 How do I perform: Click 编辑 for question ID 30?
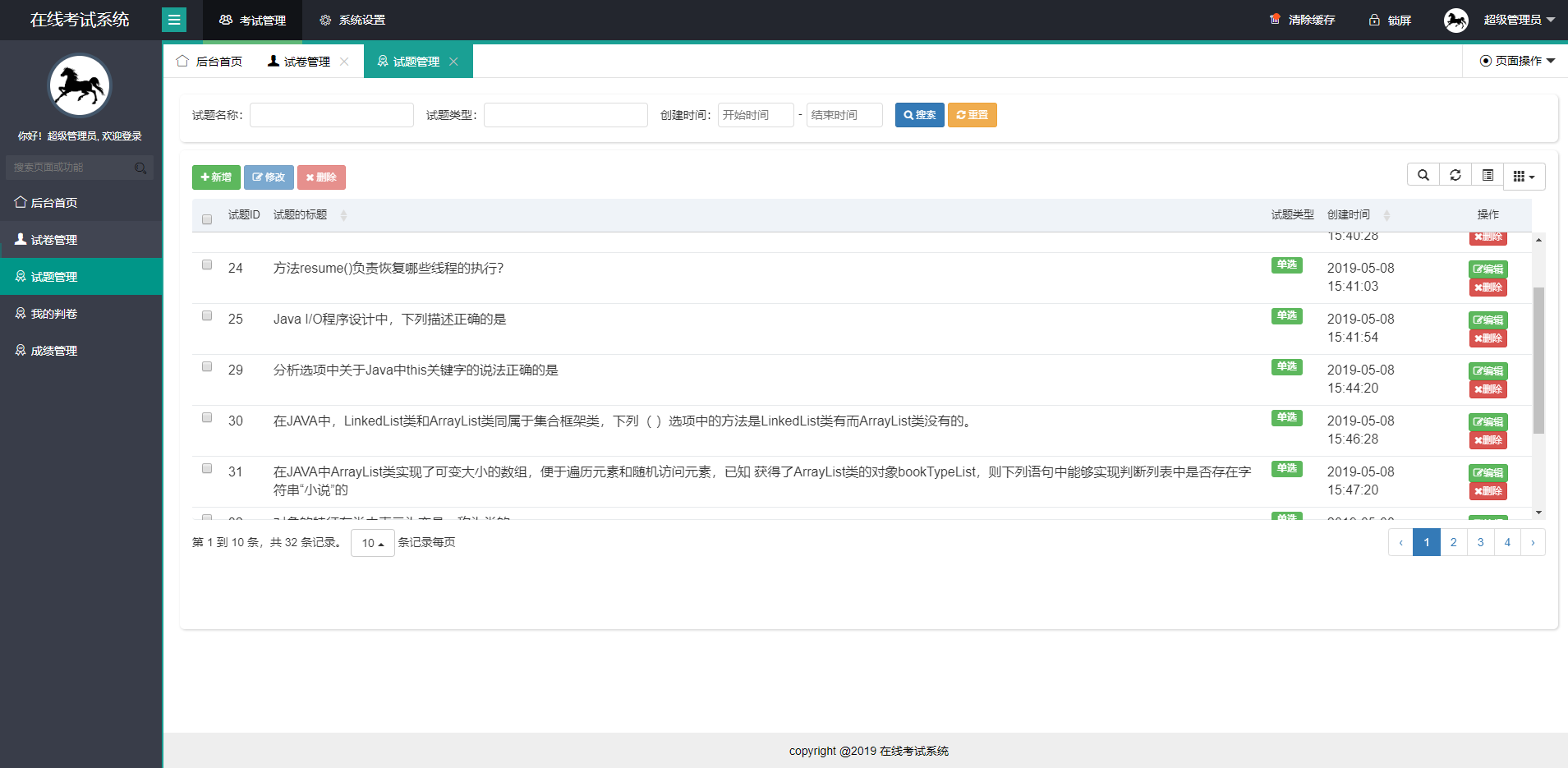tap(1488, 422)
